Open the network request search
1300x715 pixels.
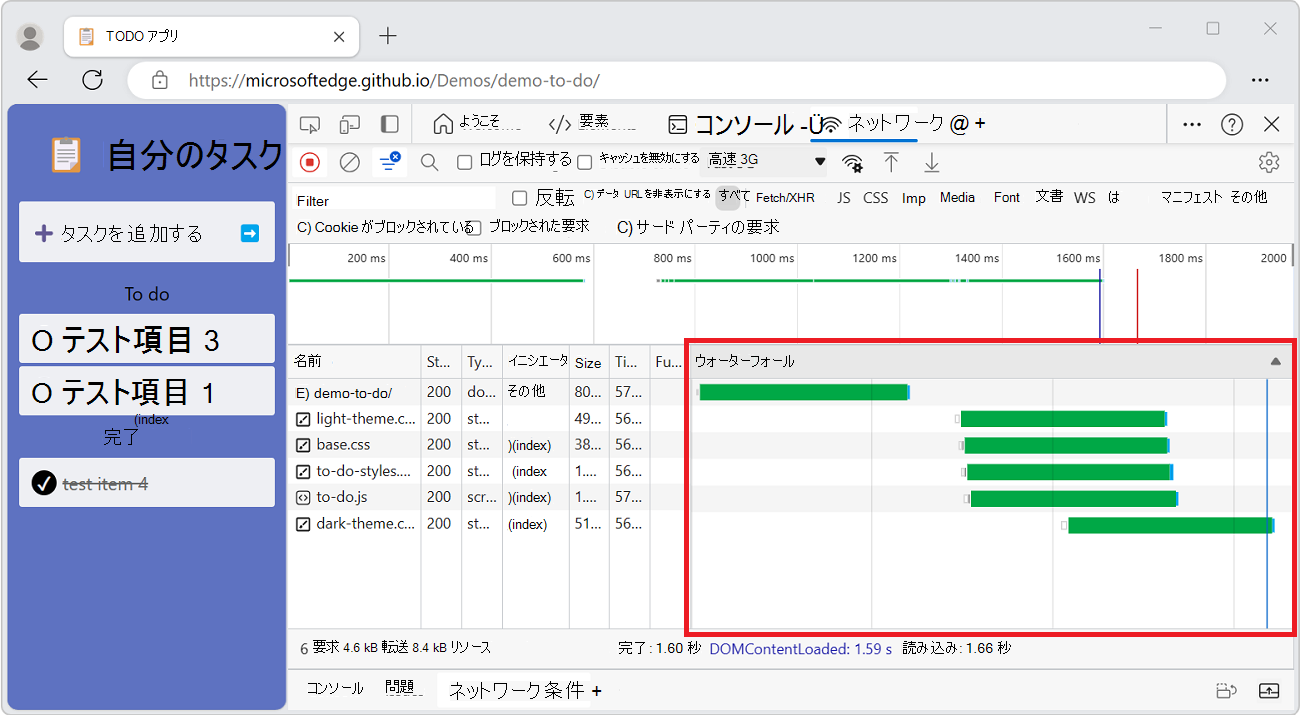(429, 161)
